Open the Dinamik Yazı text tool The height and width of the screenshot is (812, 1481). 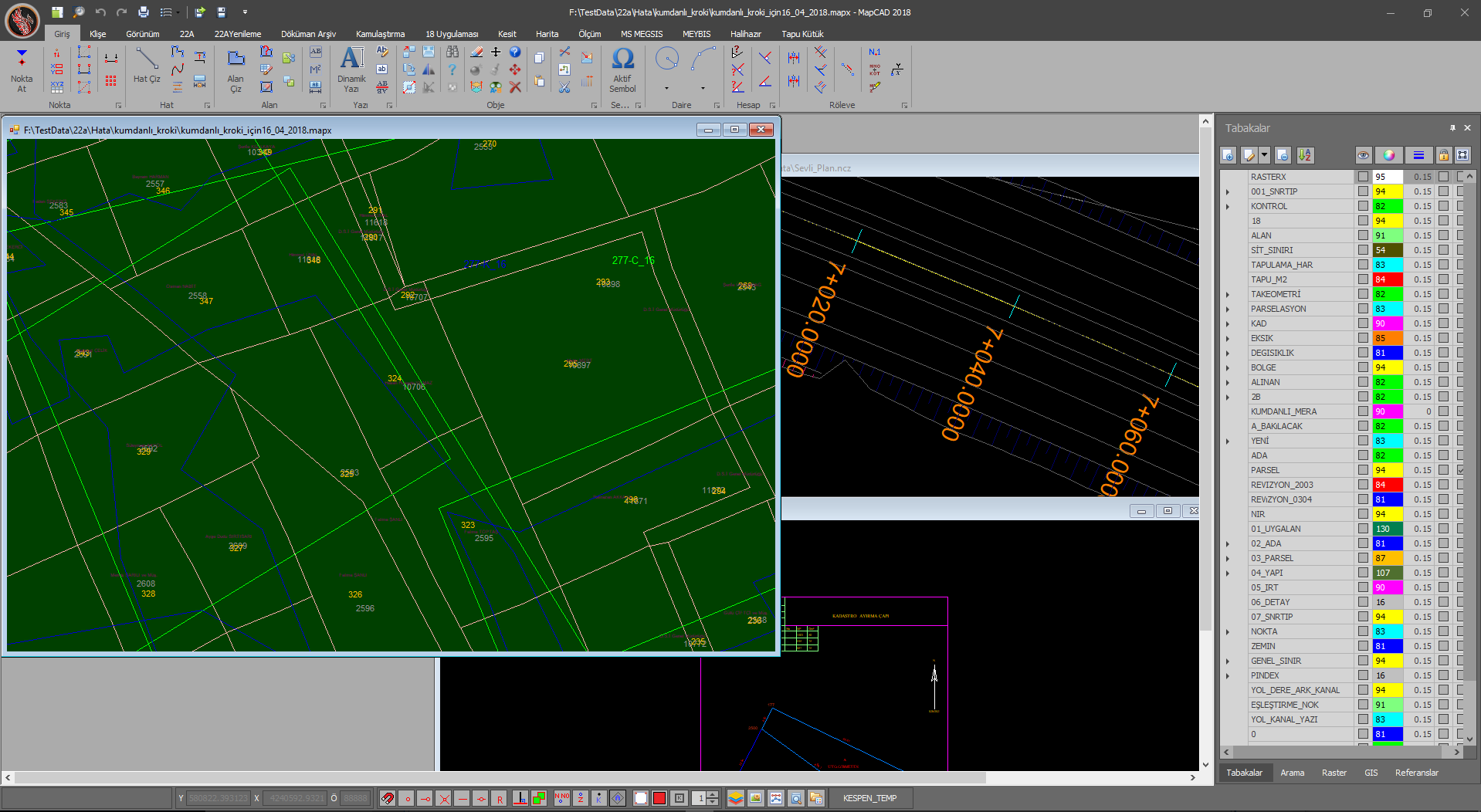click(351, 68)
